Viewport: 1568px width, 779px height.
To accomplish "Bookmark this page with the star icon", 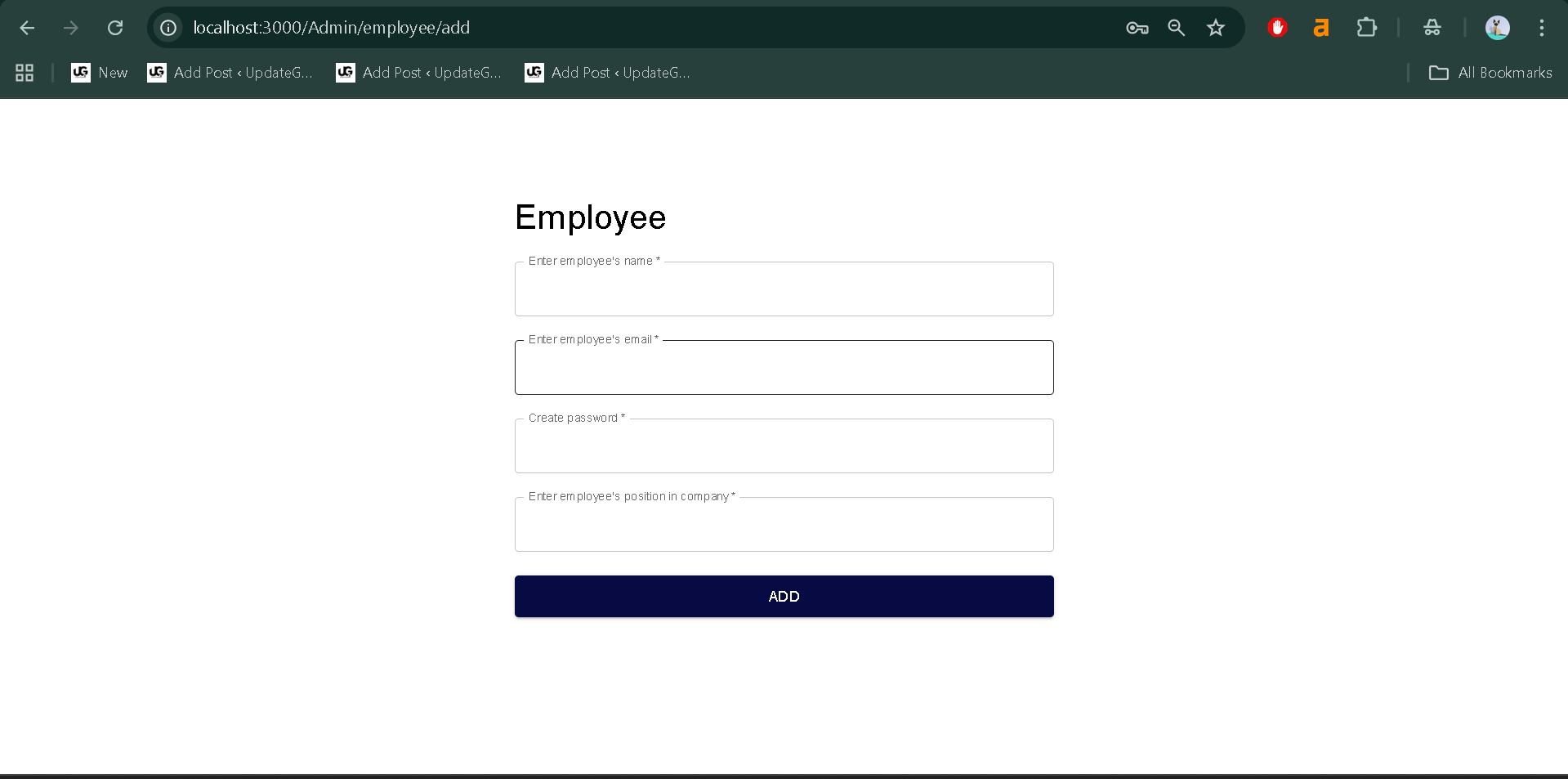I will 1215,27.
